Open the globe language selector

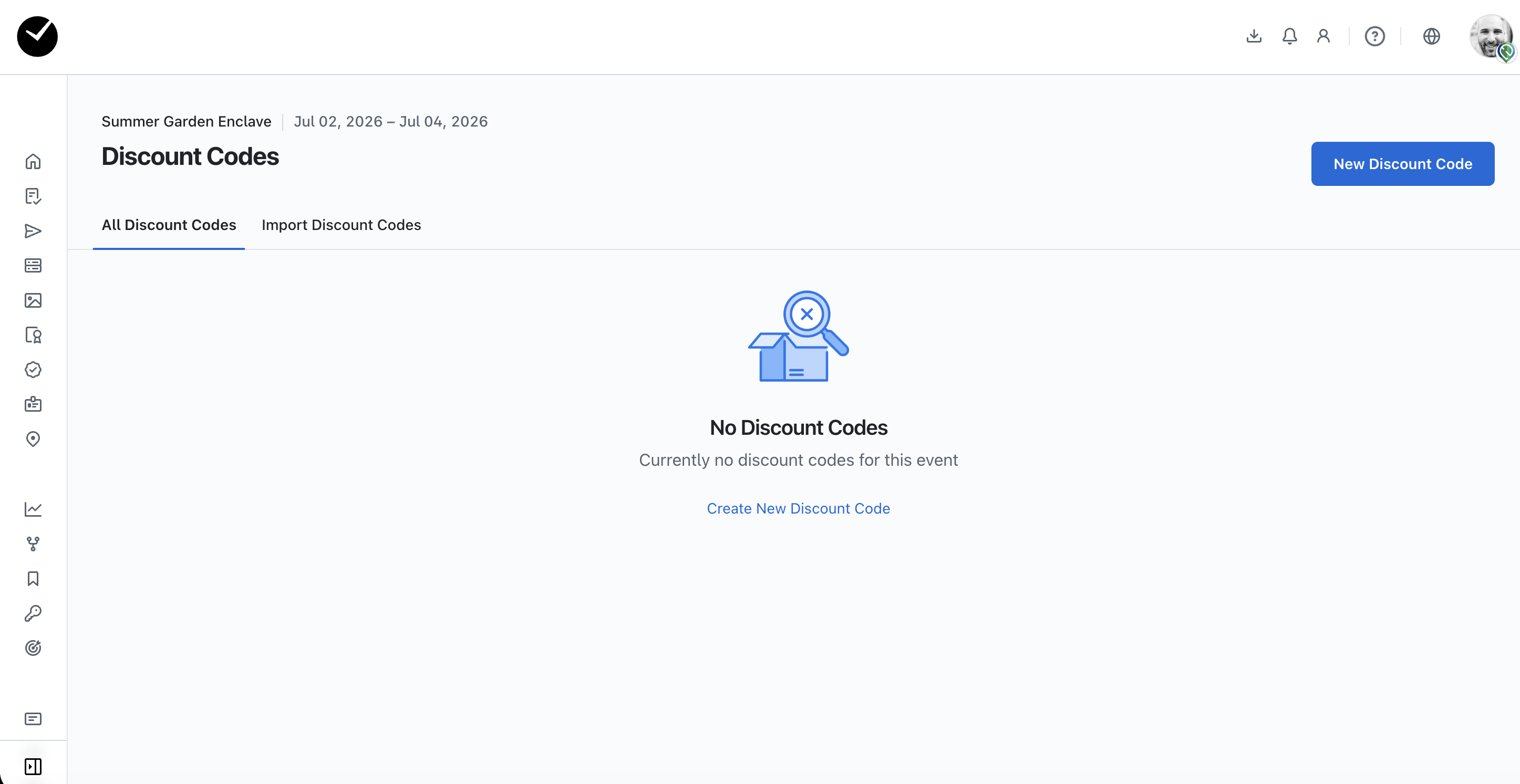pos(1431,37)
